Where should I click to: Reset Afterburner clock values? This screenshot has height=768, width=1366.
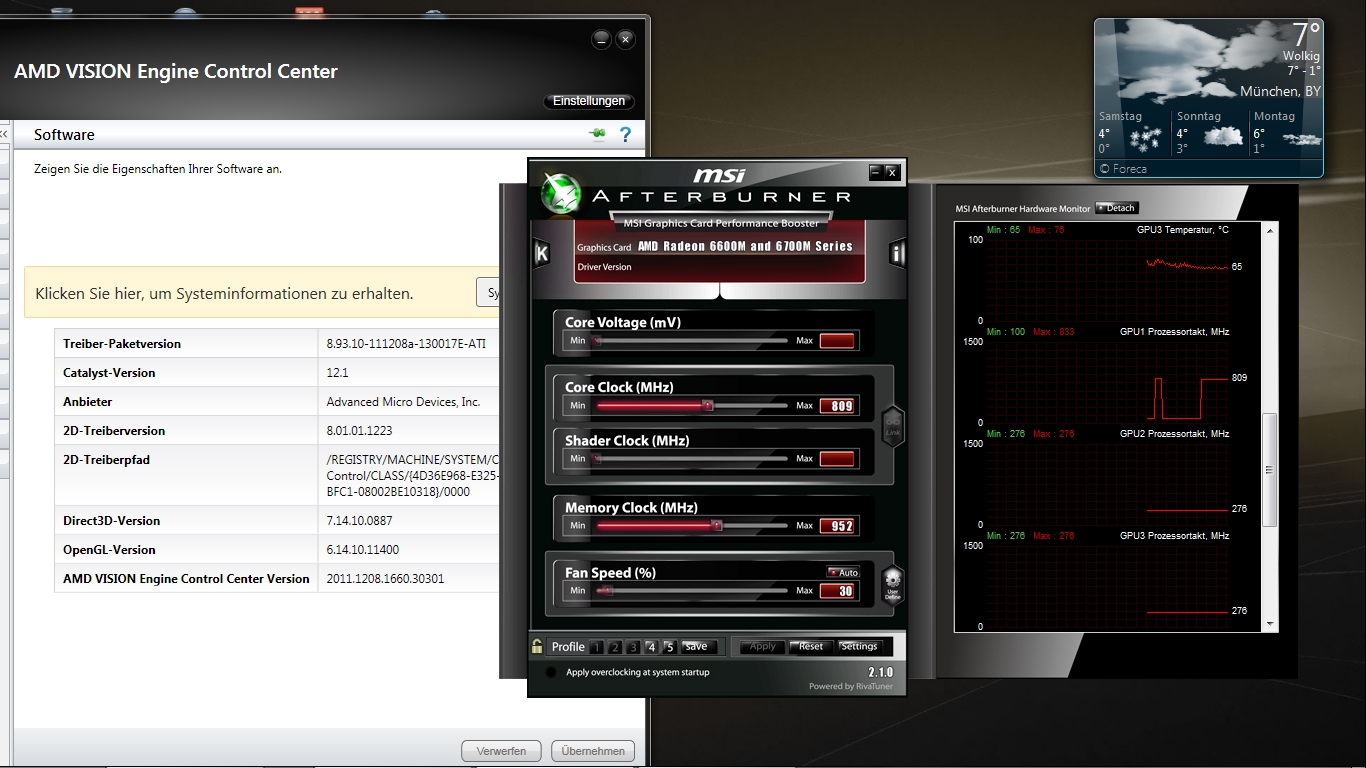tap(811, 647)
